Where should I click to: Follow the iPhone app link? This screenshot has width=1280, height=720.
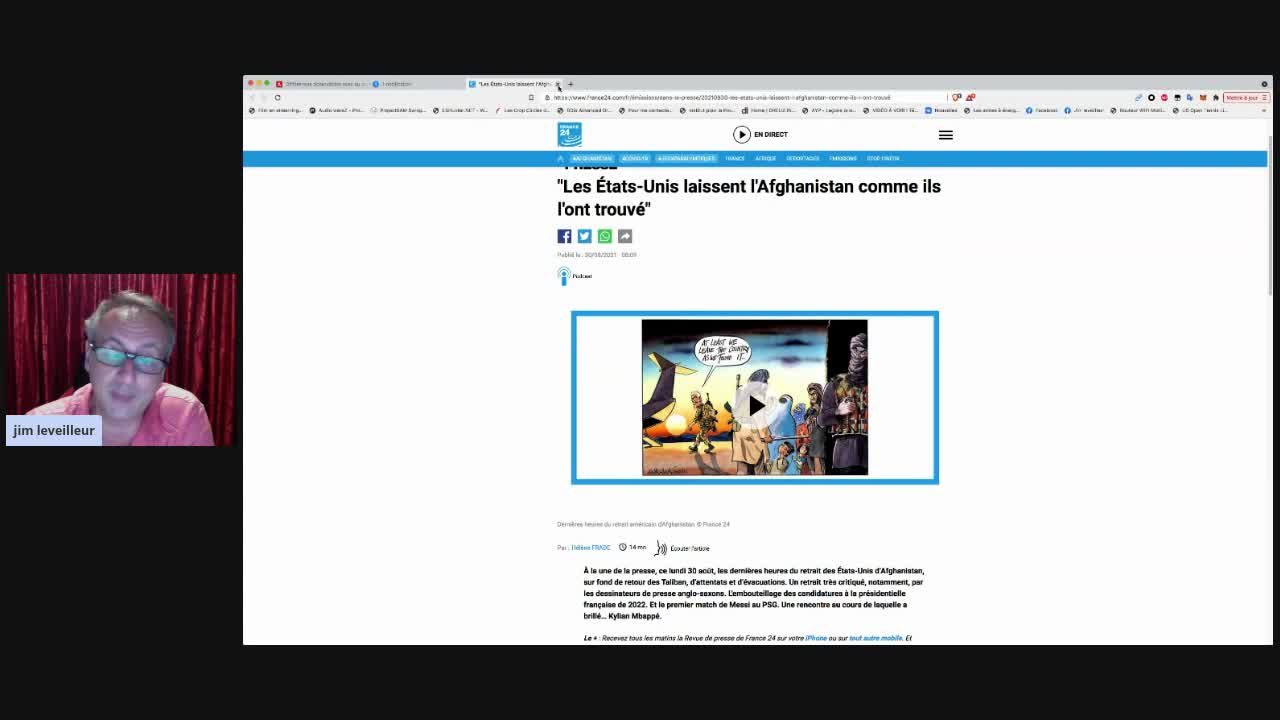pos(816,638)
